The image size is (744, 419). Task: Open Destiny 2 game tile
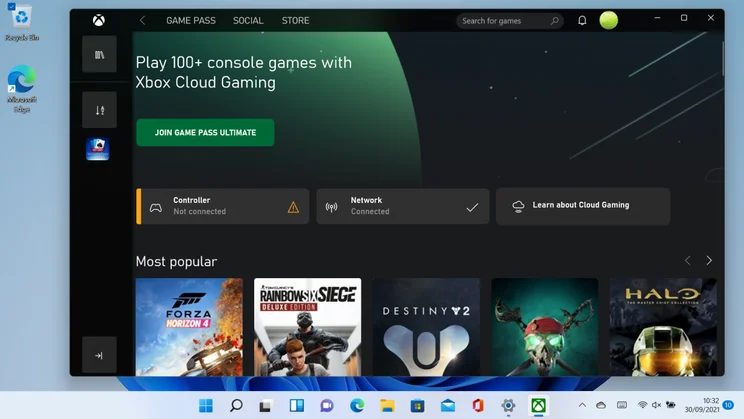click(426, 327)
